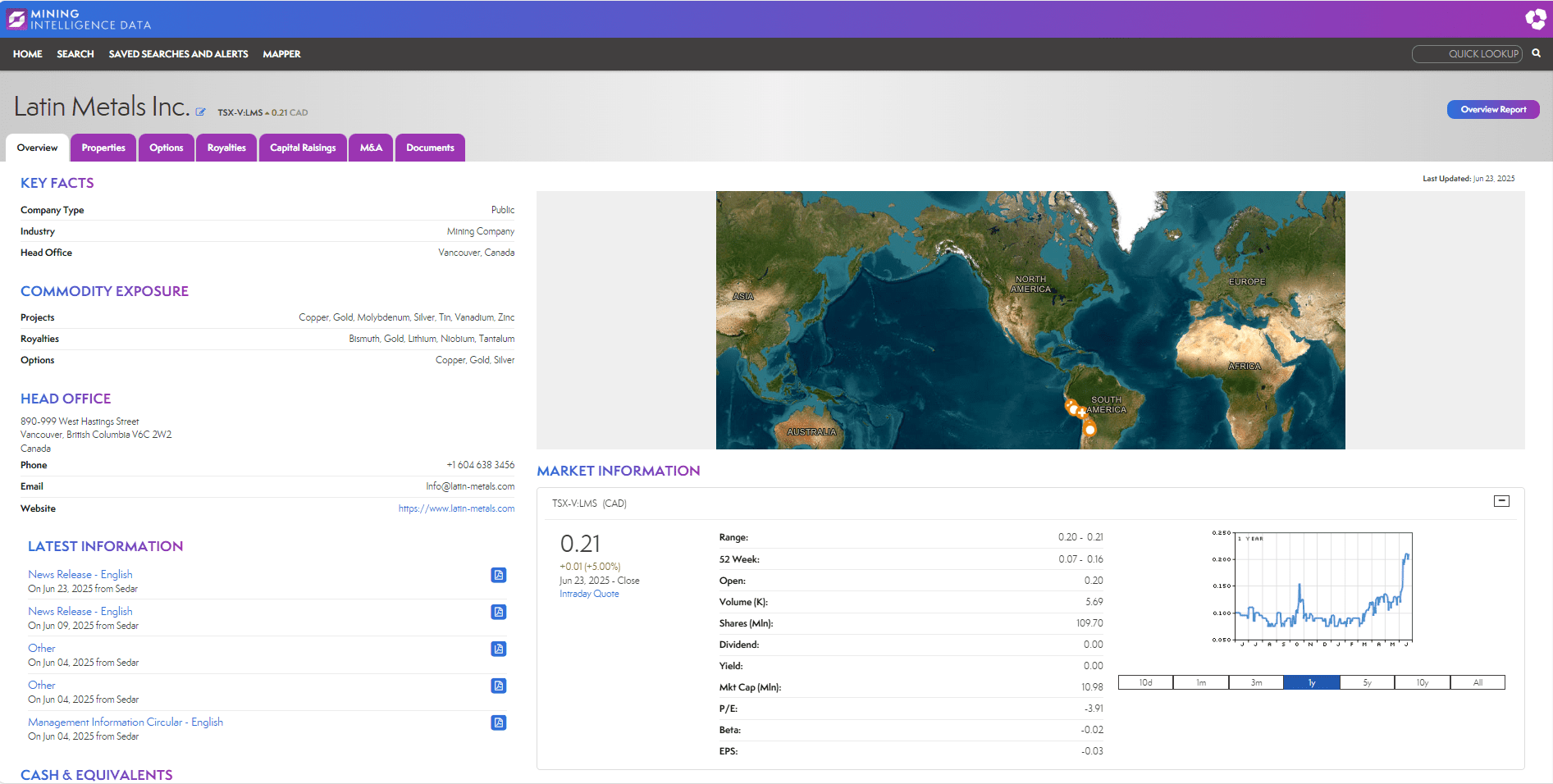Select the 1m chart range
Screen dimensions: 1553x784
click(x=1201, y=682)
